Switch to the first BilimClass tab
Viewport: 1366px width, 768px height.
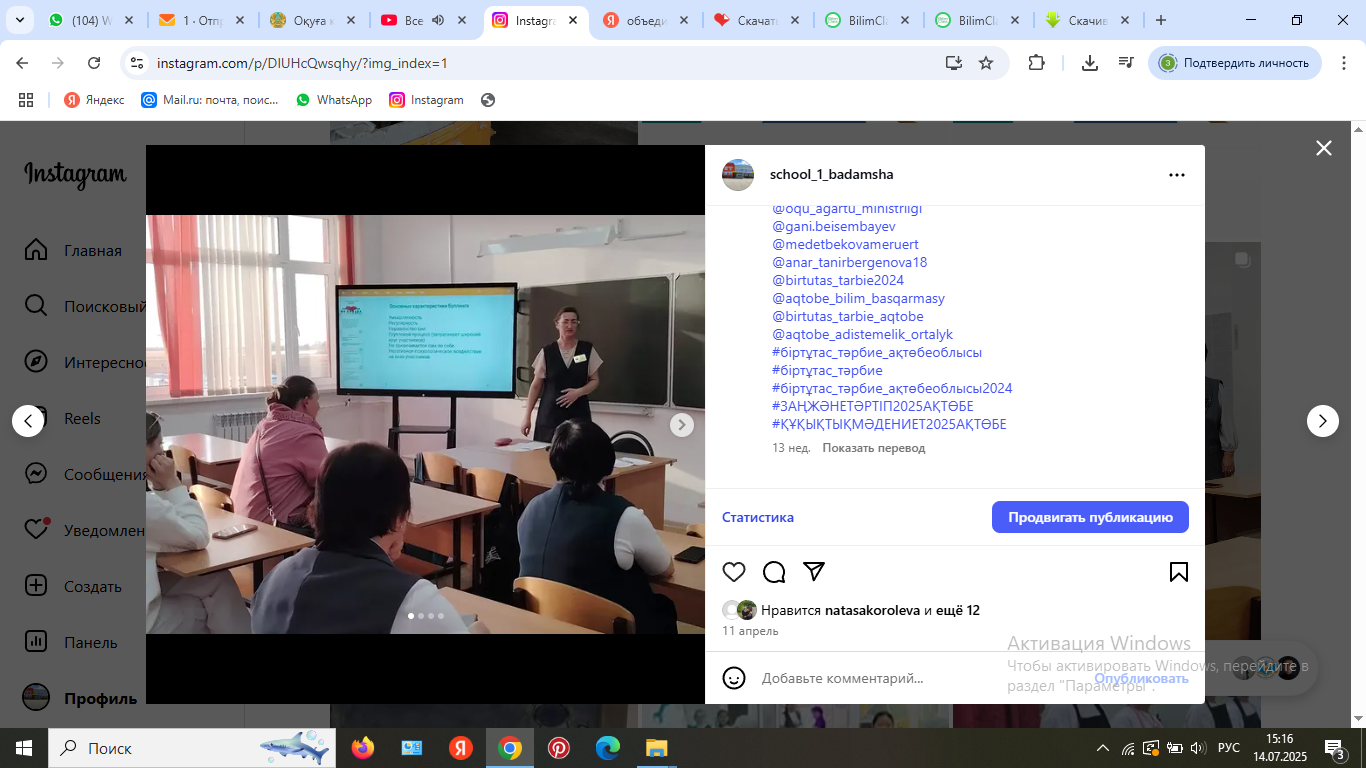pyautogui.click(x=868, y=20)
